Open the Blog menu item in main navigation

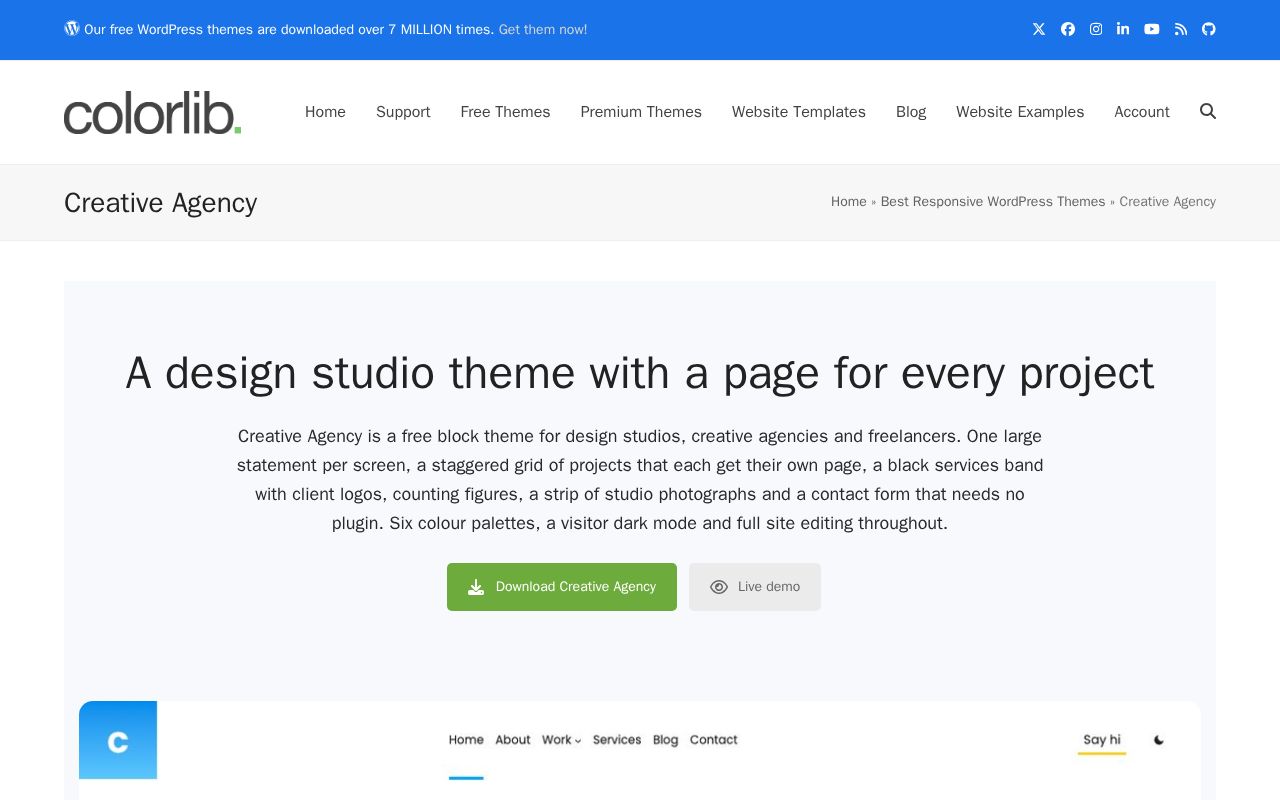click(x=911, y=112)
